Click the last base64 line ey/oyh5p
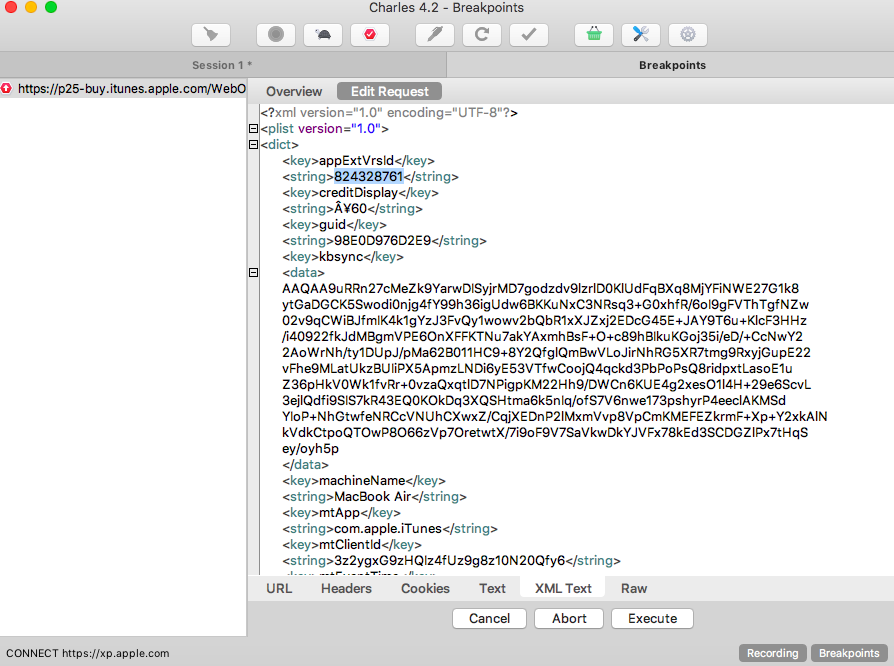 tap(310, 449)
